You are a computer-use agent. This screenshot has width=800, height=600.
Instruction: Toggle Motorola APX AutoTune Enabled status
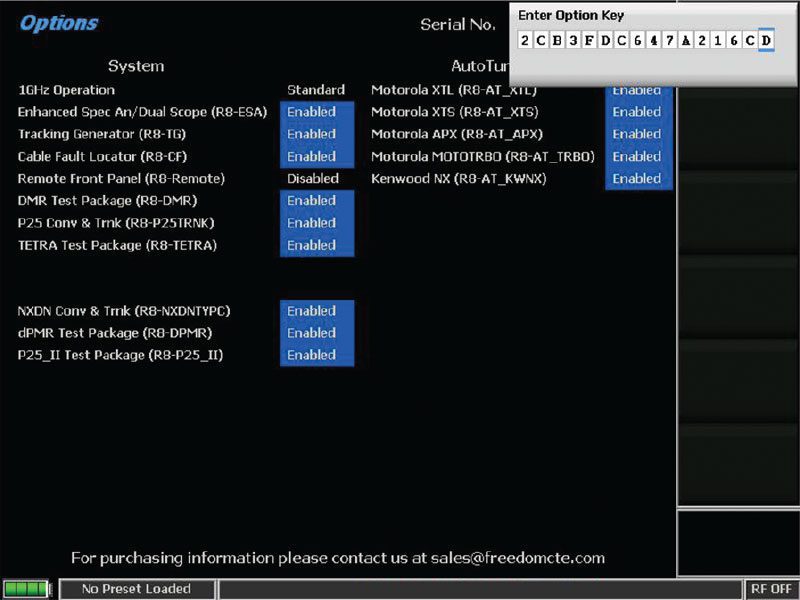click(637, 134)
